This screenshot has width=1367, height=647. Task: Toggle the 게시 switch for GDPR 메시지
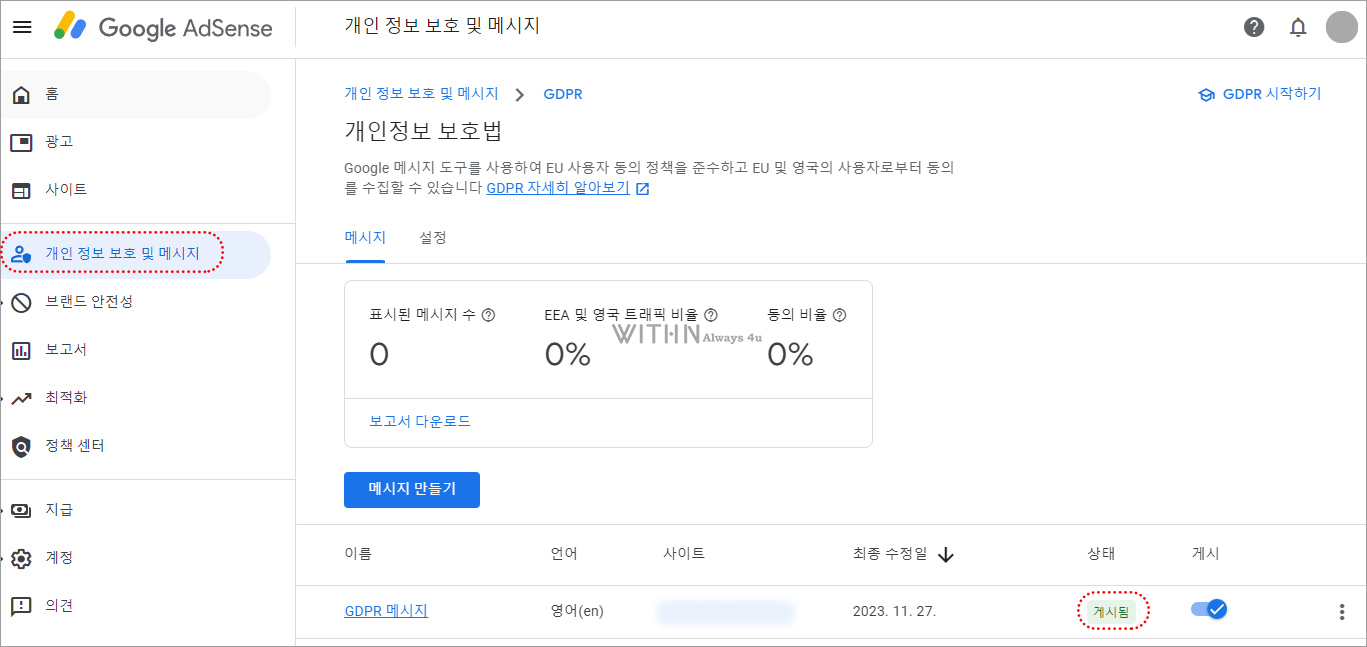pos(1209,609)
